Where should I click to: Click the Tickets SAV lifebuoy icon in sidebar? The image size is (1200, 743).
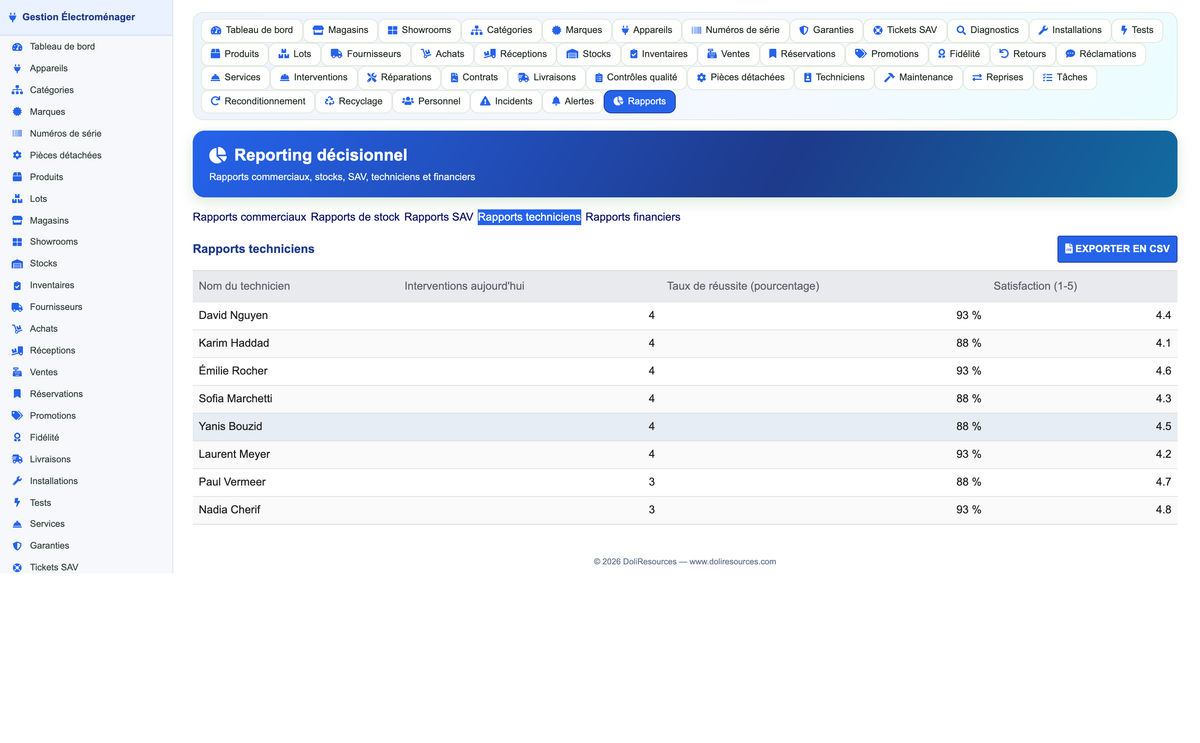[x=17, y=568]
